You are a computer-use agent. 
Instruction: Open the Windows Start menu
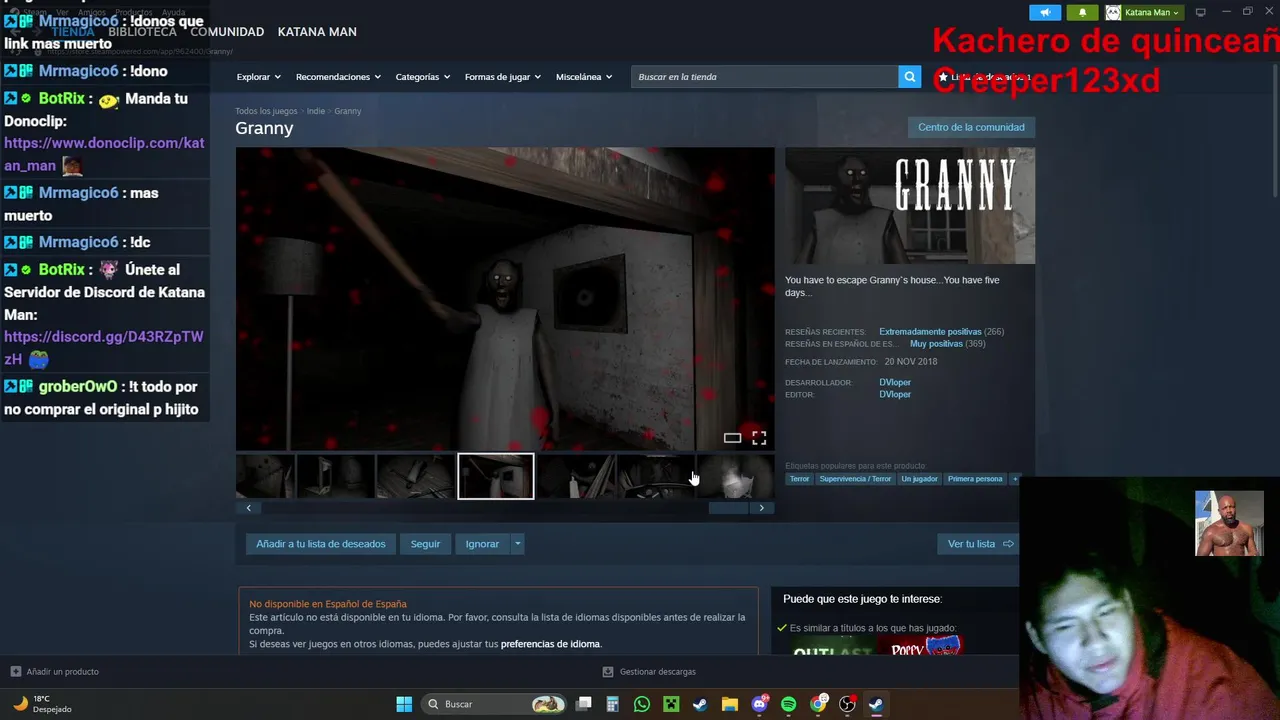click(x=404, y=704)
